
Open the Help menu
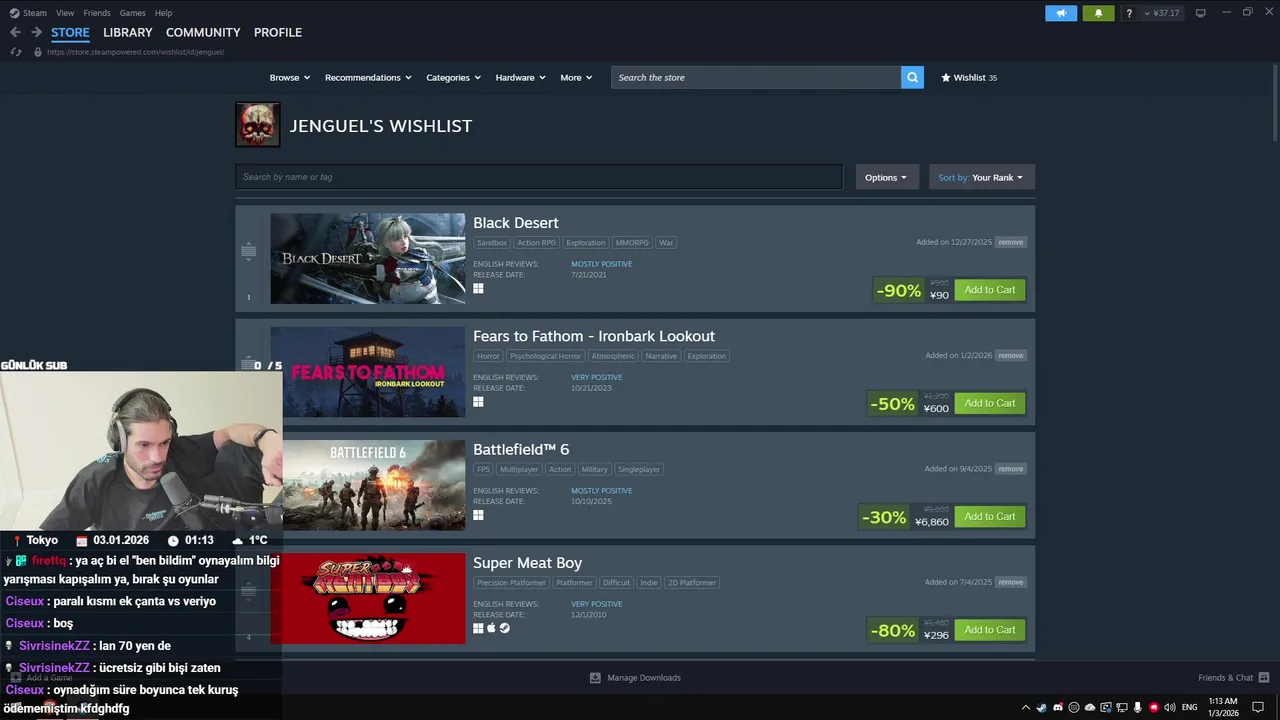click(164, 13)
